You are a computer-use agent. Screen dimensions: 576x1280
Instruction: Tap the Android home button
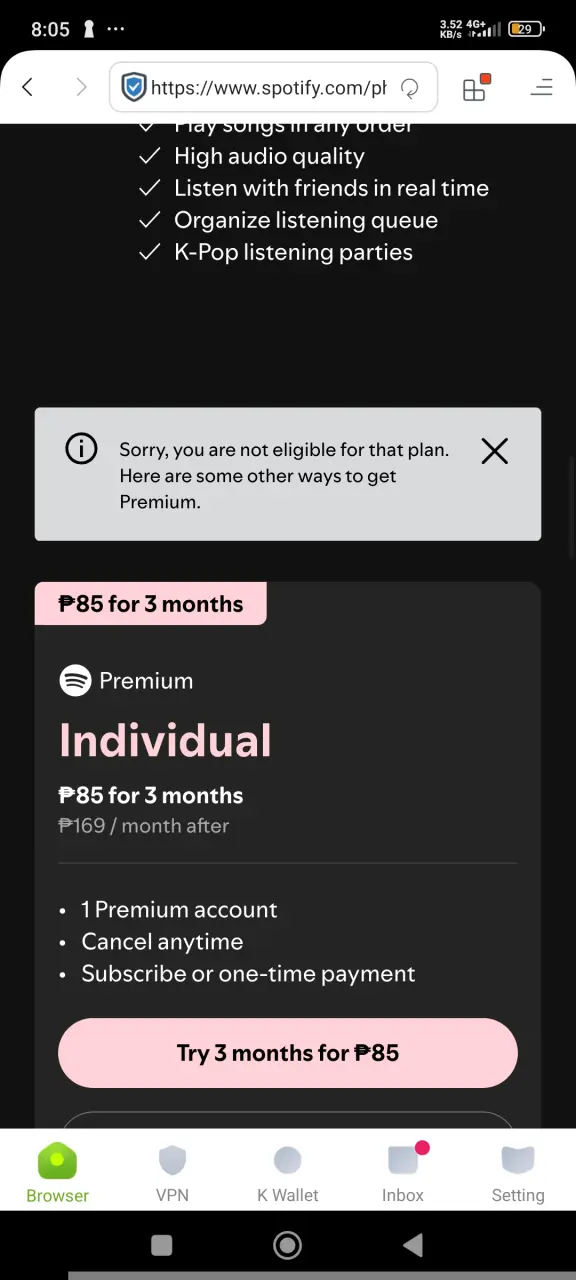(288, 1245)
